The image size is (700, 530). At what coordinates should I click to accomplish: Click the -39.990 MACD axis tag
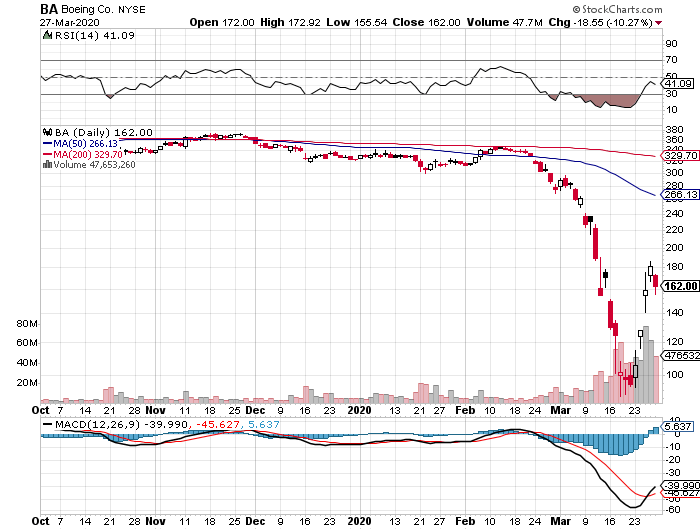point(680,485)
